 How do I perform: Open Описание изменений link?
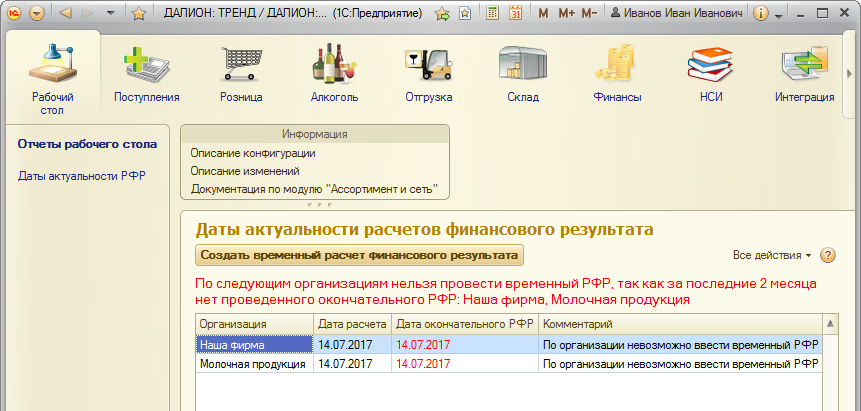point(245,171)
